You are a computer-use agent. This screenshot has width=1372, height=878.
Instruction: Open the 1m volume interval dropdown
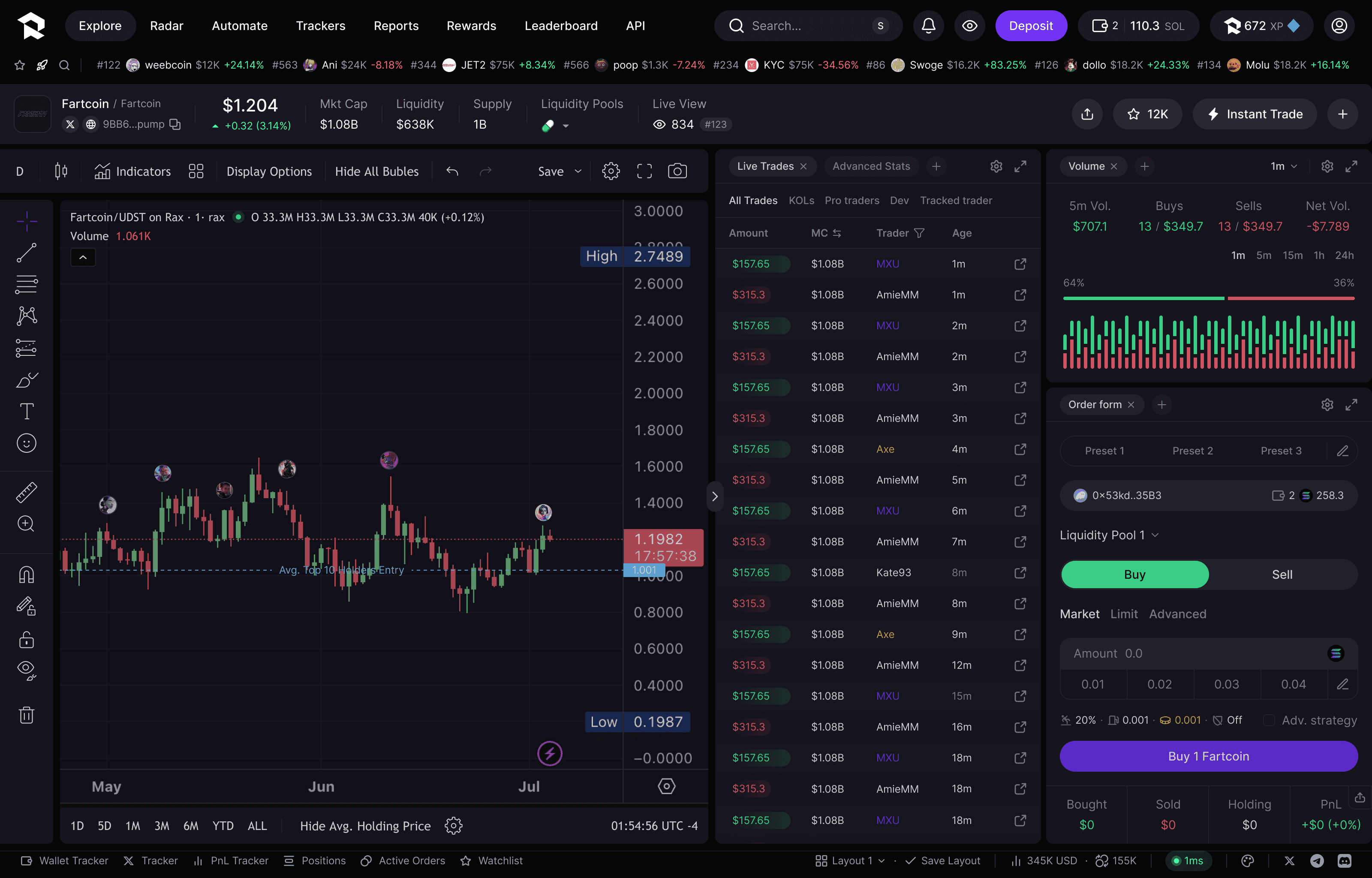tap(1284, 166)
